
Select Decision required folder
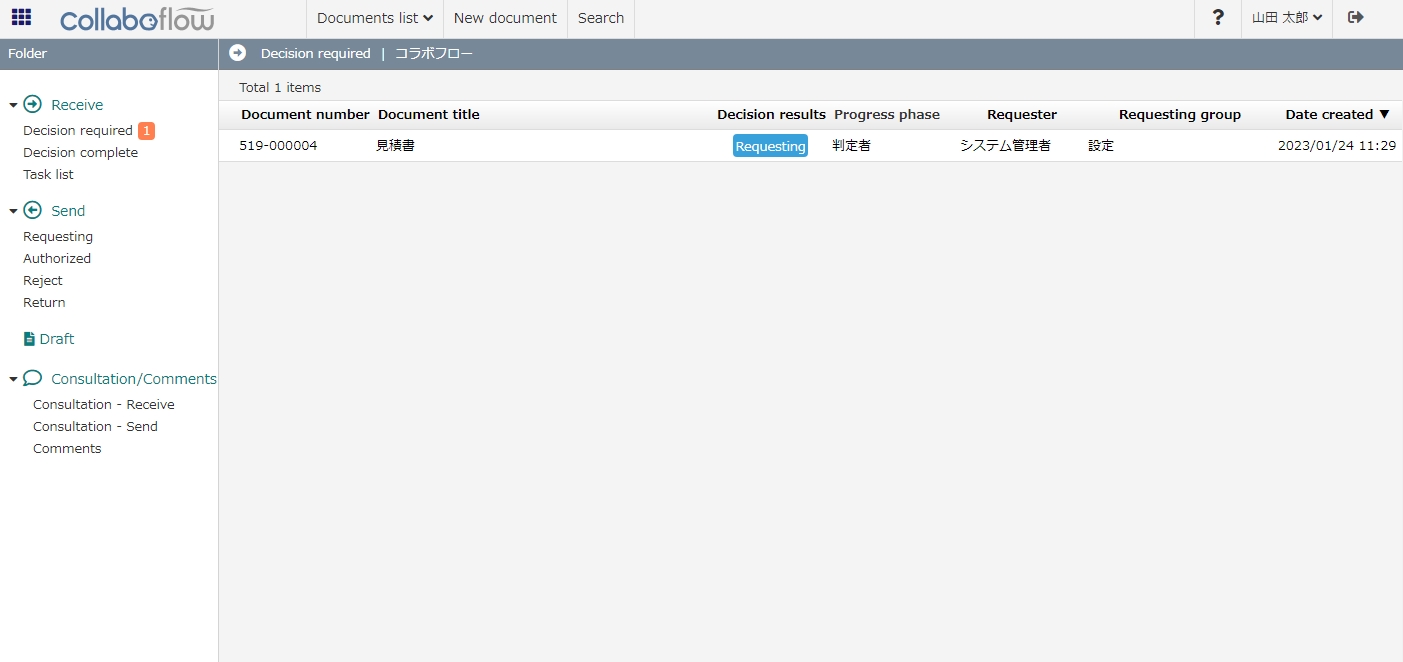click(78, 131)
